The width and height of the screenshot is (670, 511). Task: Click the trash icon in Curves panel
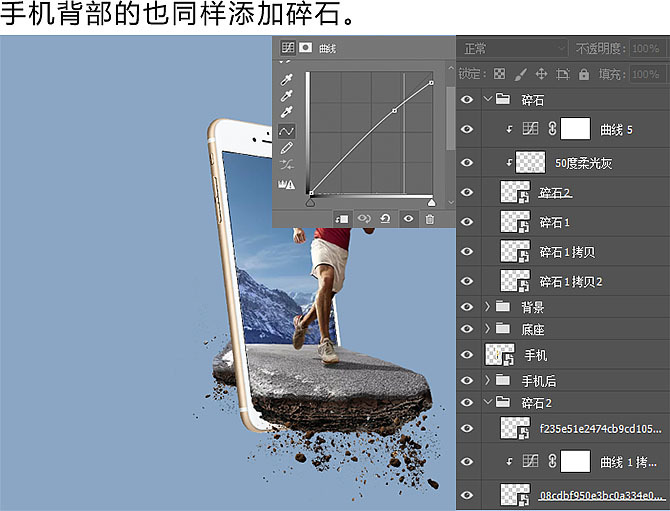(430, 218)
